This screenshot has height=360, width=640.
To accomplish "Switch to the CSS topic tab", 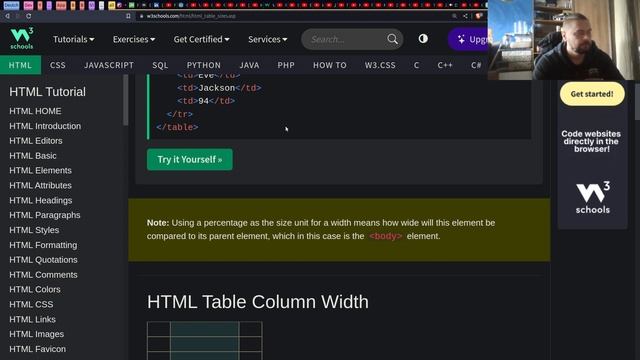I will click(58, 65).
